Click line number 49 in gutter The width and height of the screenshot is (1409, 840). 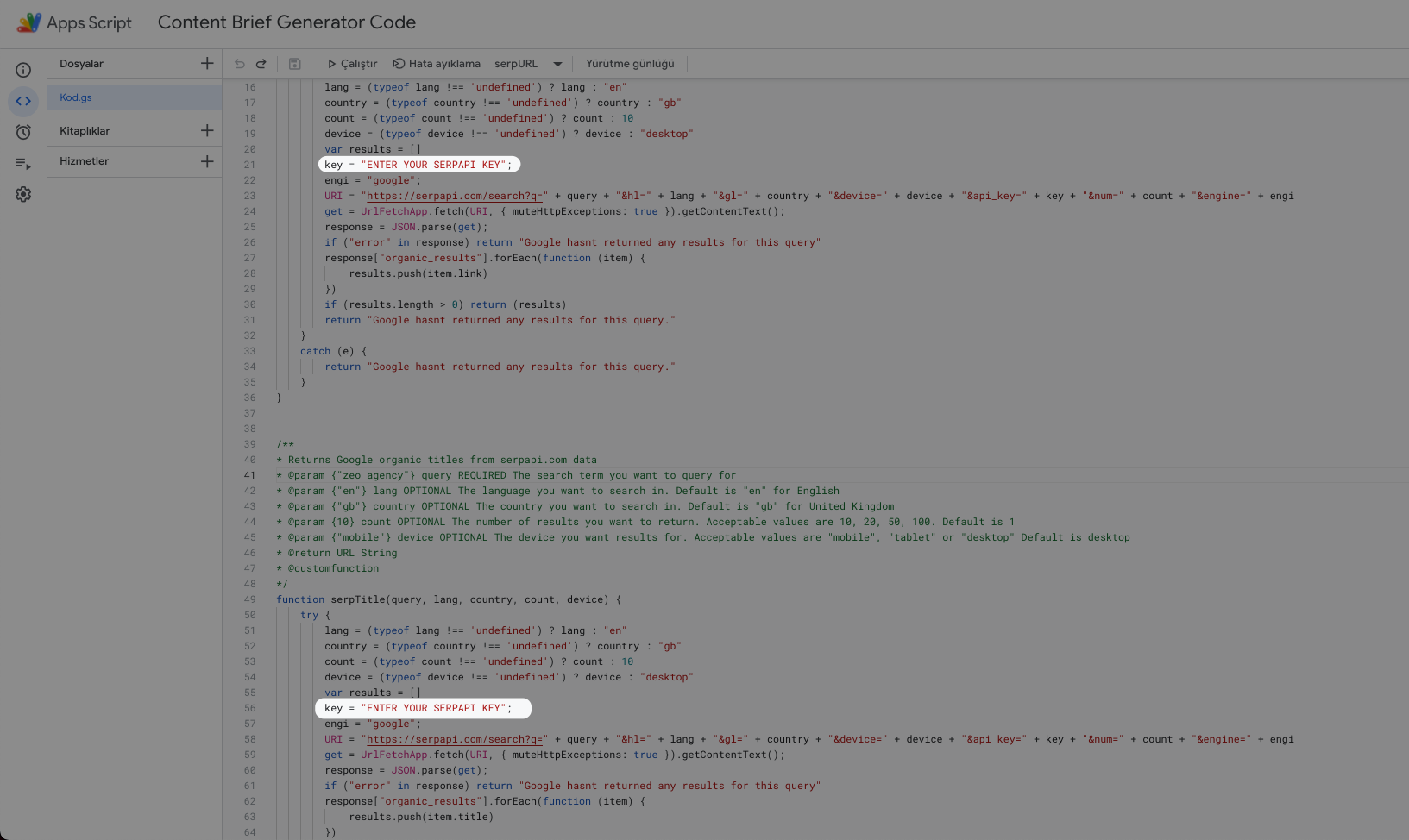coord(249,599)
